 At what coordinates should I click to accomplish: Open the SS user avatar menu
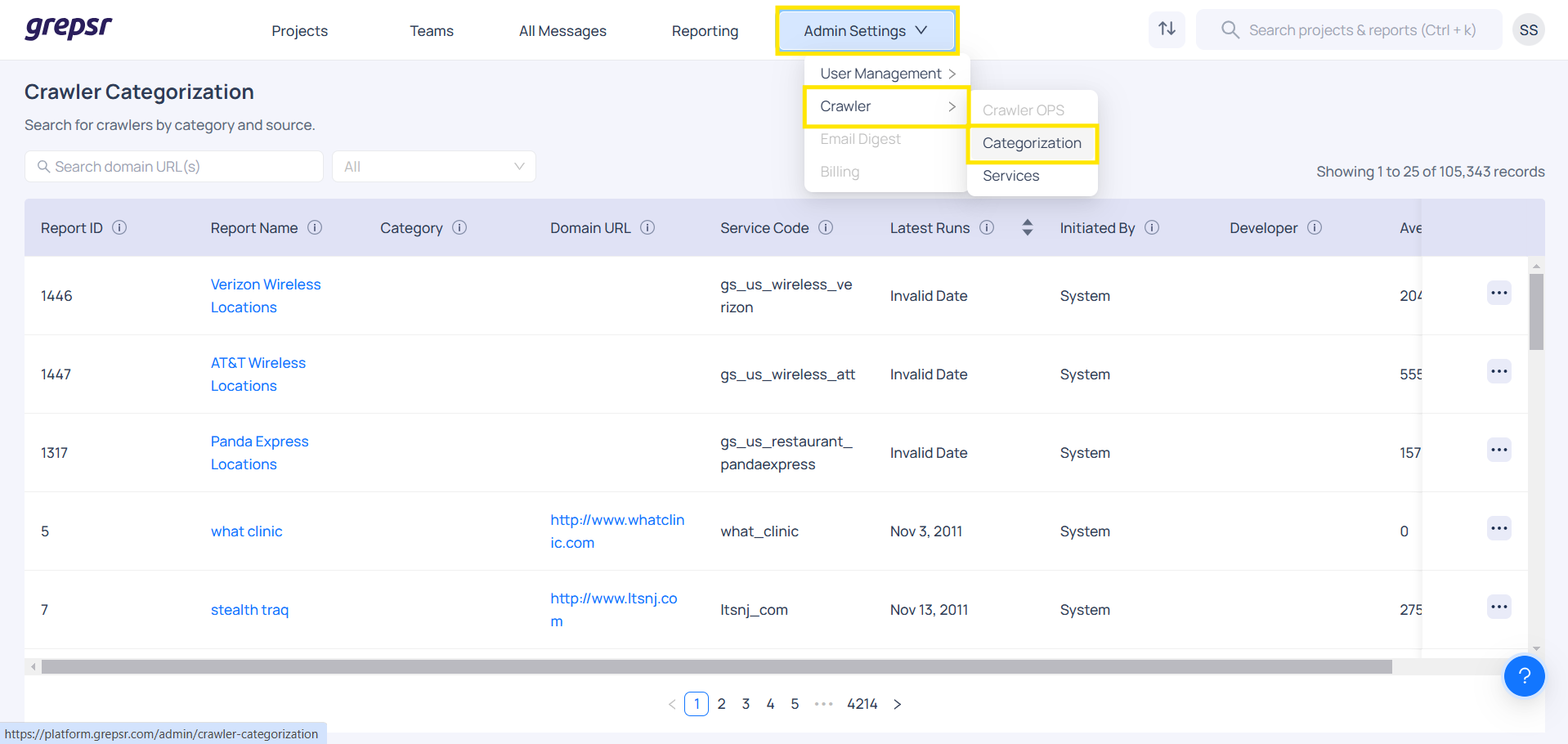(x=1528, y=30)
